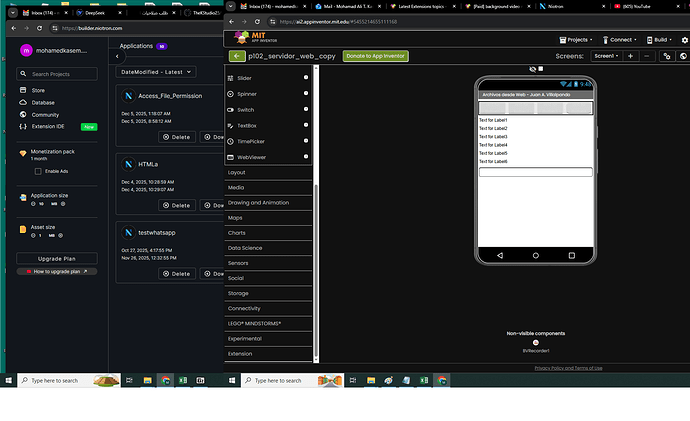
Task: Click the remove screen minus icon
Action: click(x=647, y=56)
